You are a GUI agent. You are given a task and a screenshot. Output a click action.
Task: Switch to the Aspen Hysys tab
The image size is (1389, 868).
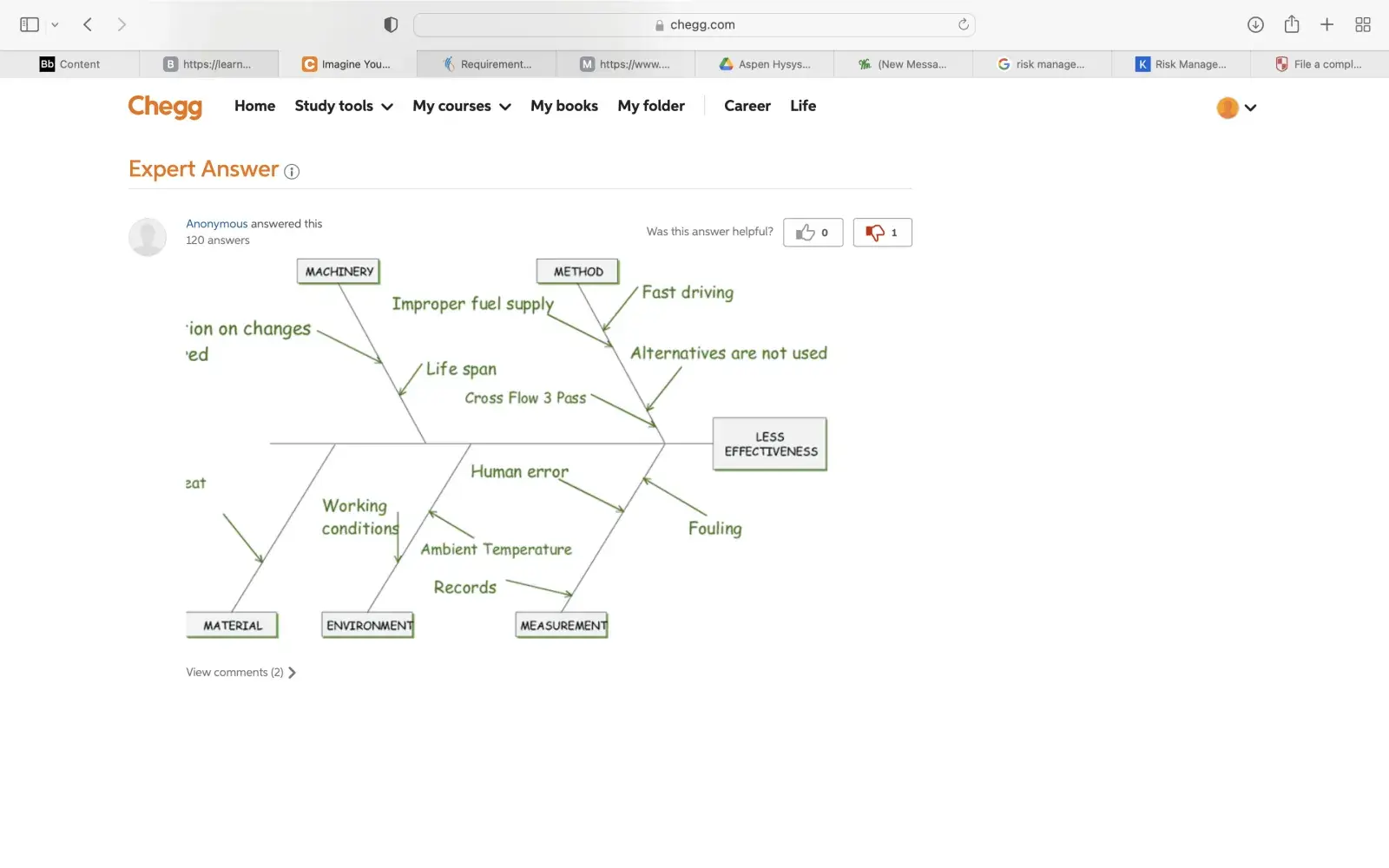(x=764, y=64)
